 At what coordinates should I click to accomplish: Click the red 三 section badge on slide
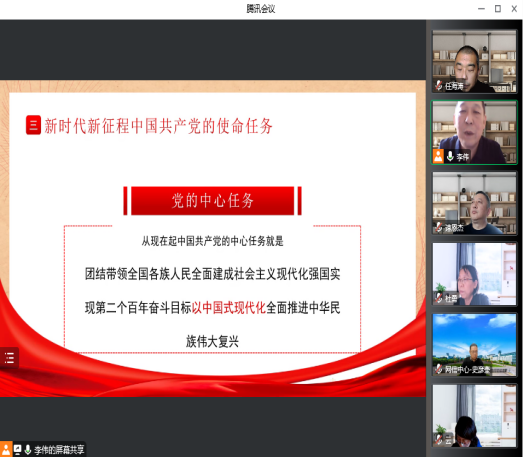33,125
